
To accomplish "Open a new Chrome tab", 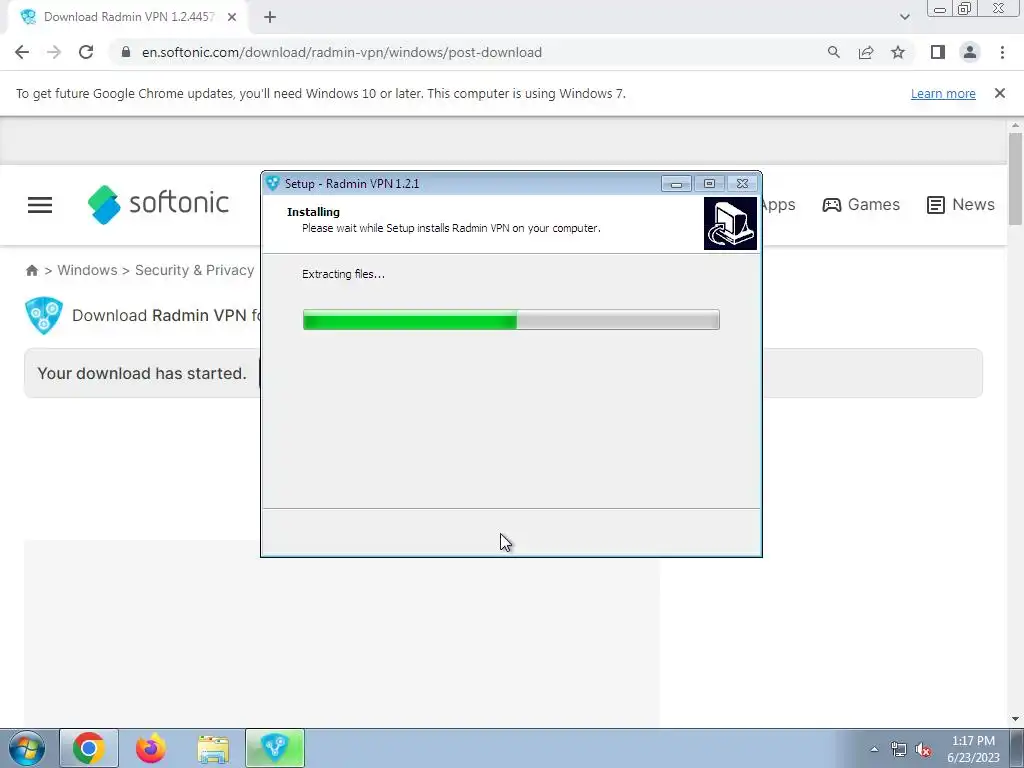I will [x=270, y=17].
